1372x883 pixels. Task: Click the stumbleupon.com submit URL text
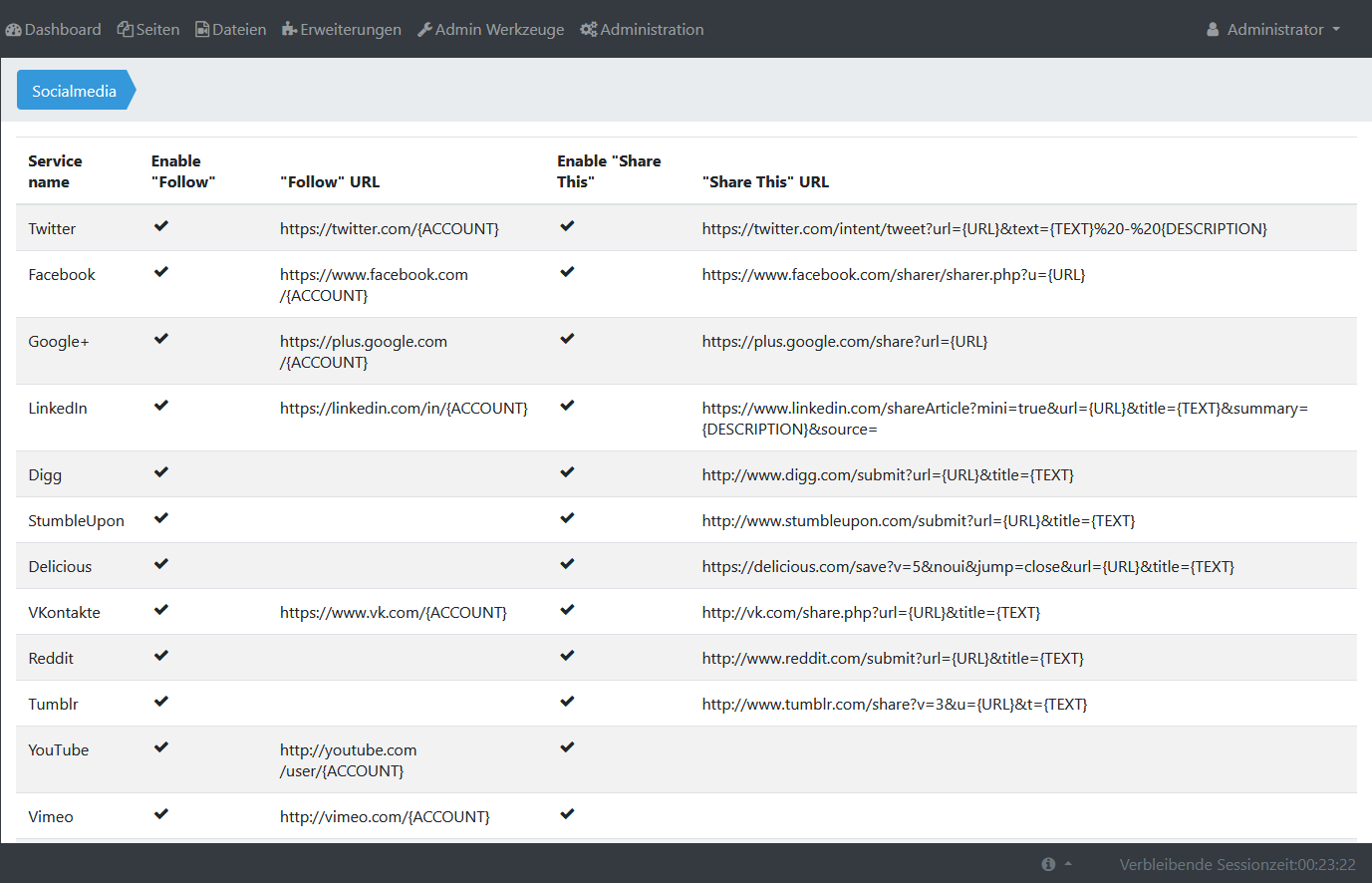click(x=919, y=521)
